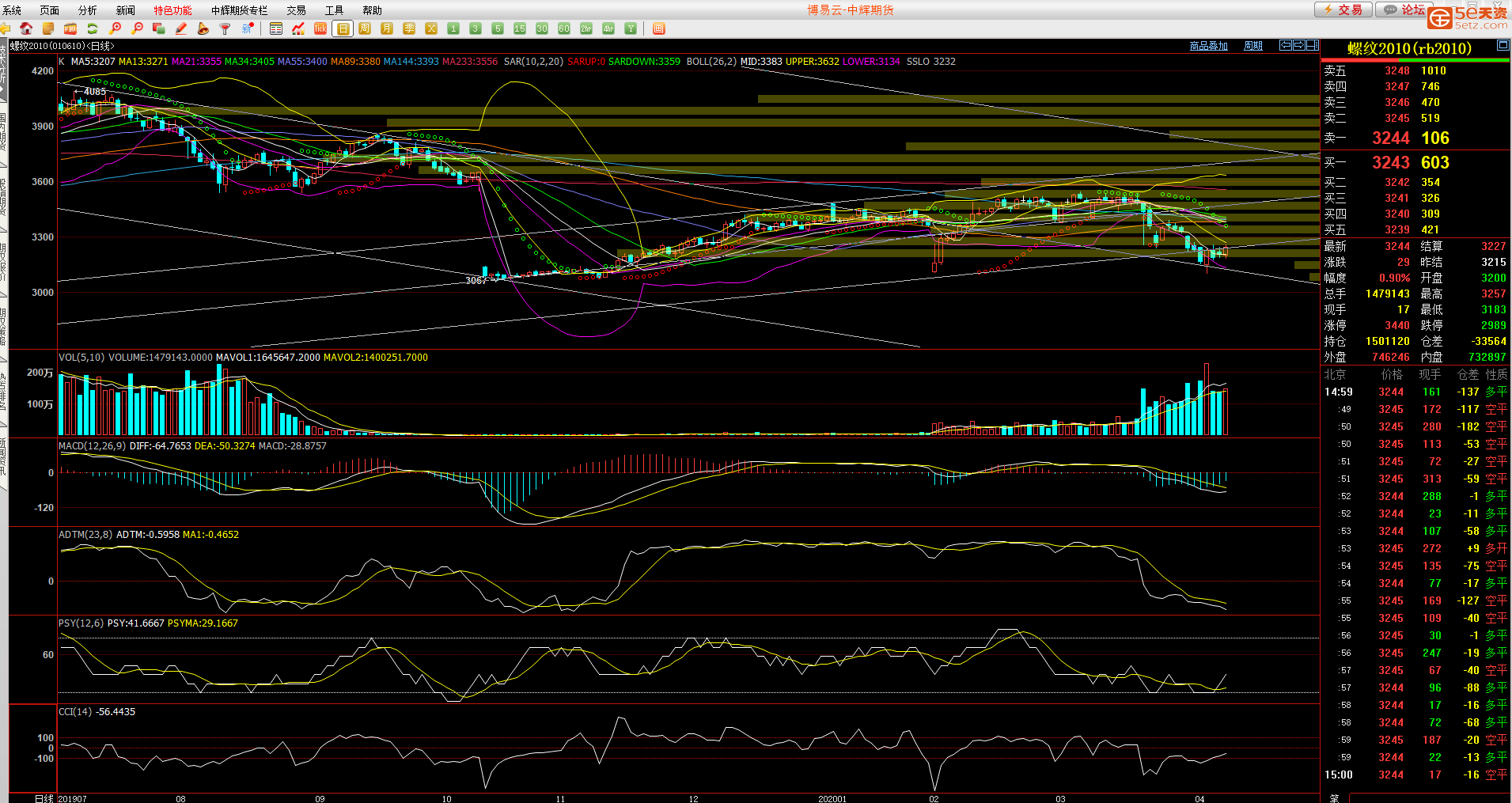Switch to the time-sharing chart icon
The width and height of the screenshot is (1512, 803).
298,28
